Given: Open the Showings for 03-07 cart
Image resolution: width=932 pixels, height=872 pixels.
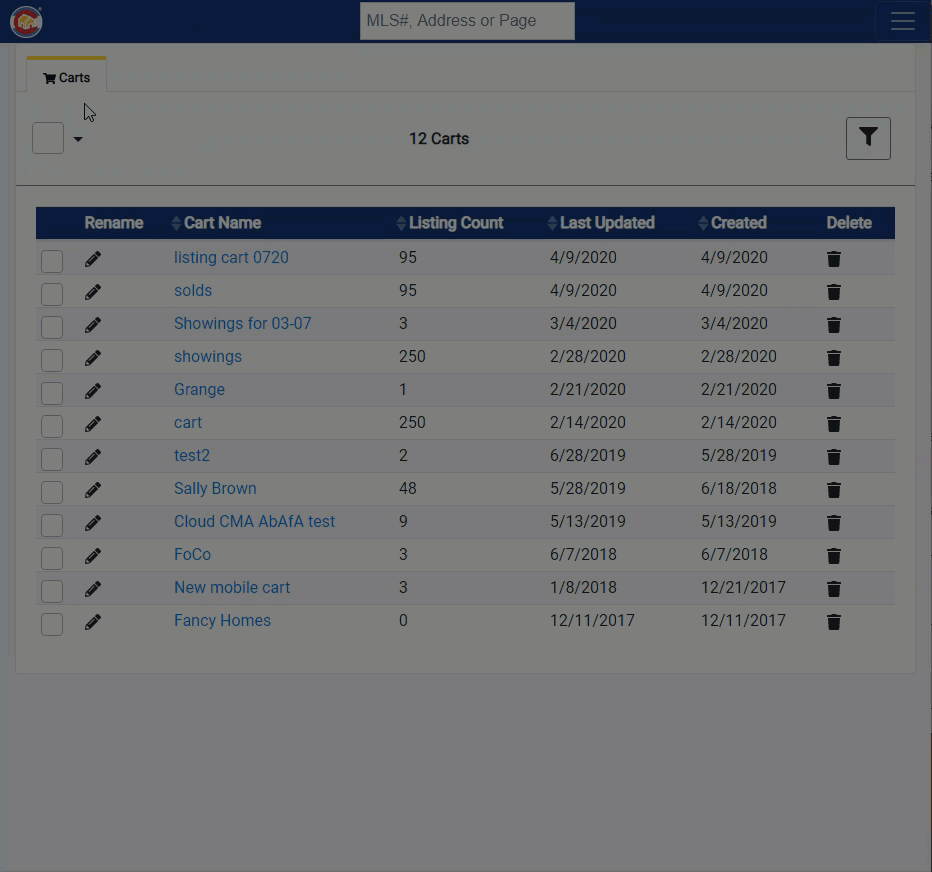Looking at the screenshot, I should click(242, 324).
